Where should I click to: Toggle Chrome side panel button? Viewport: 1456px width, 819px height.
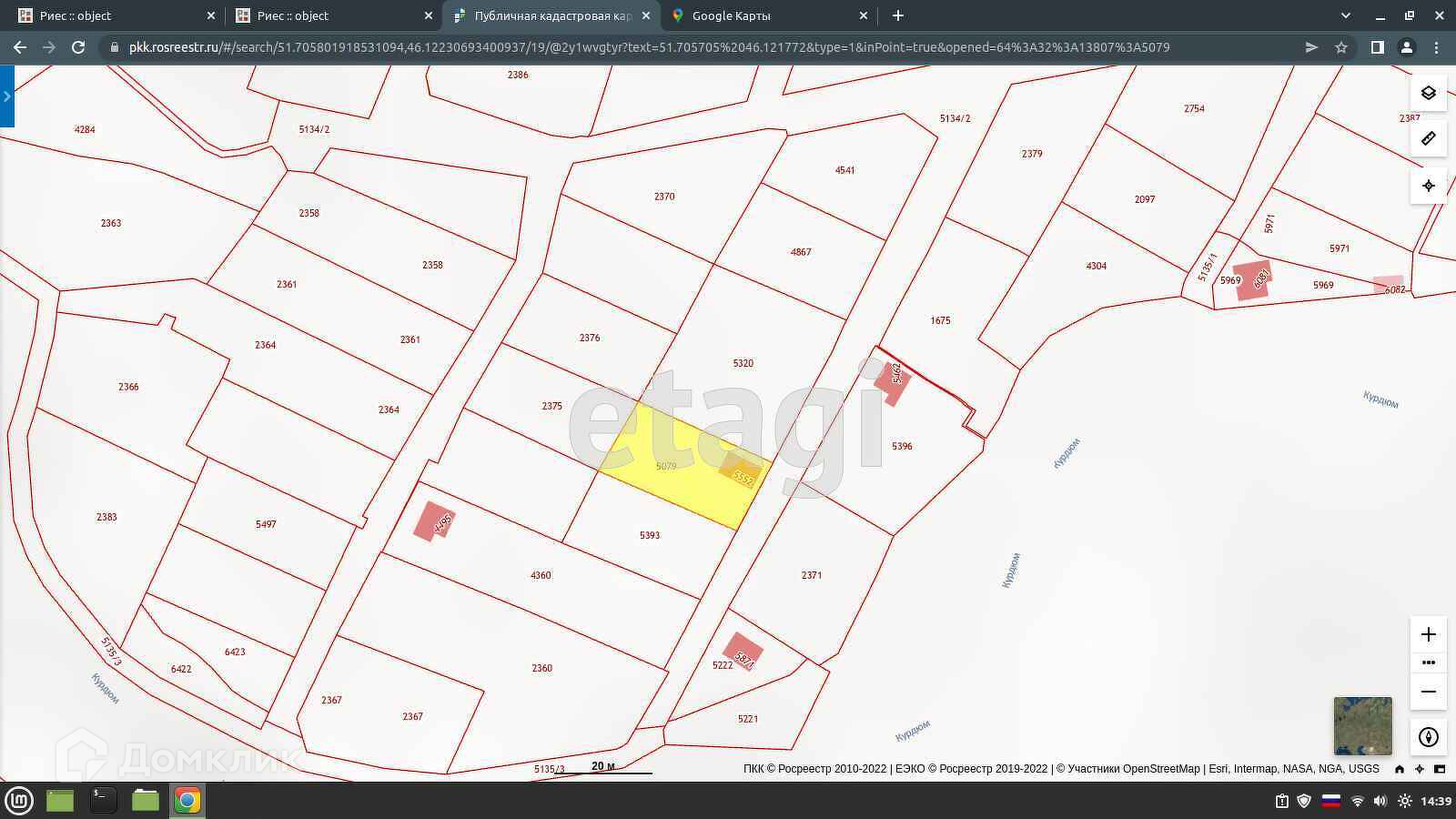click(1377, 47)
